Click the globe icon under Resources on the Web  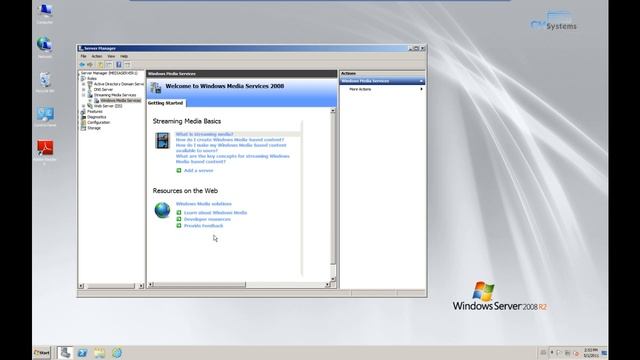(162, 210)
